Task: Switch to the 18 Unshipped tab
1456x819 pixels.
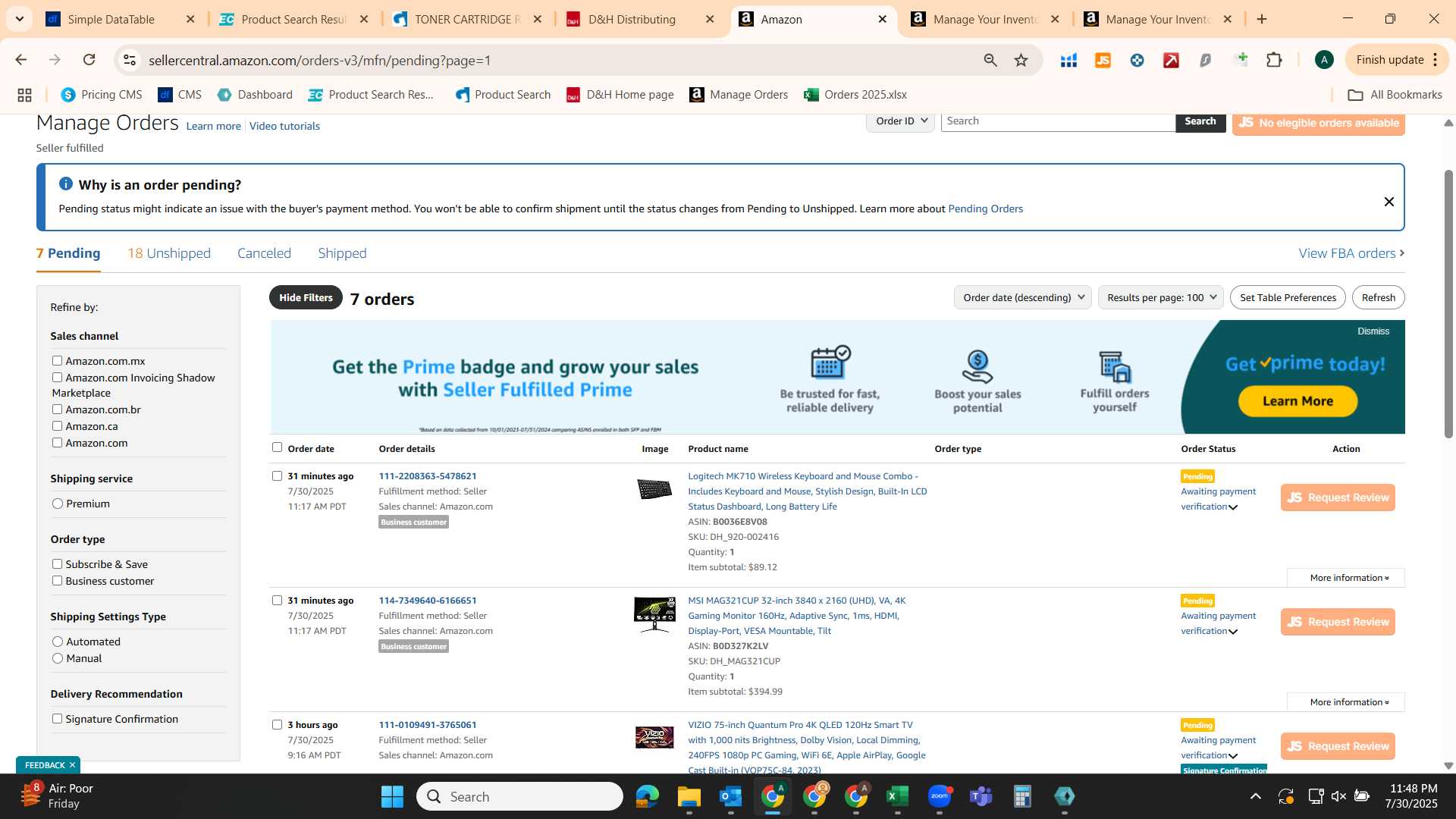Action: click(x=169, y=253)
